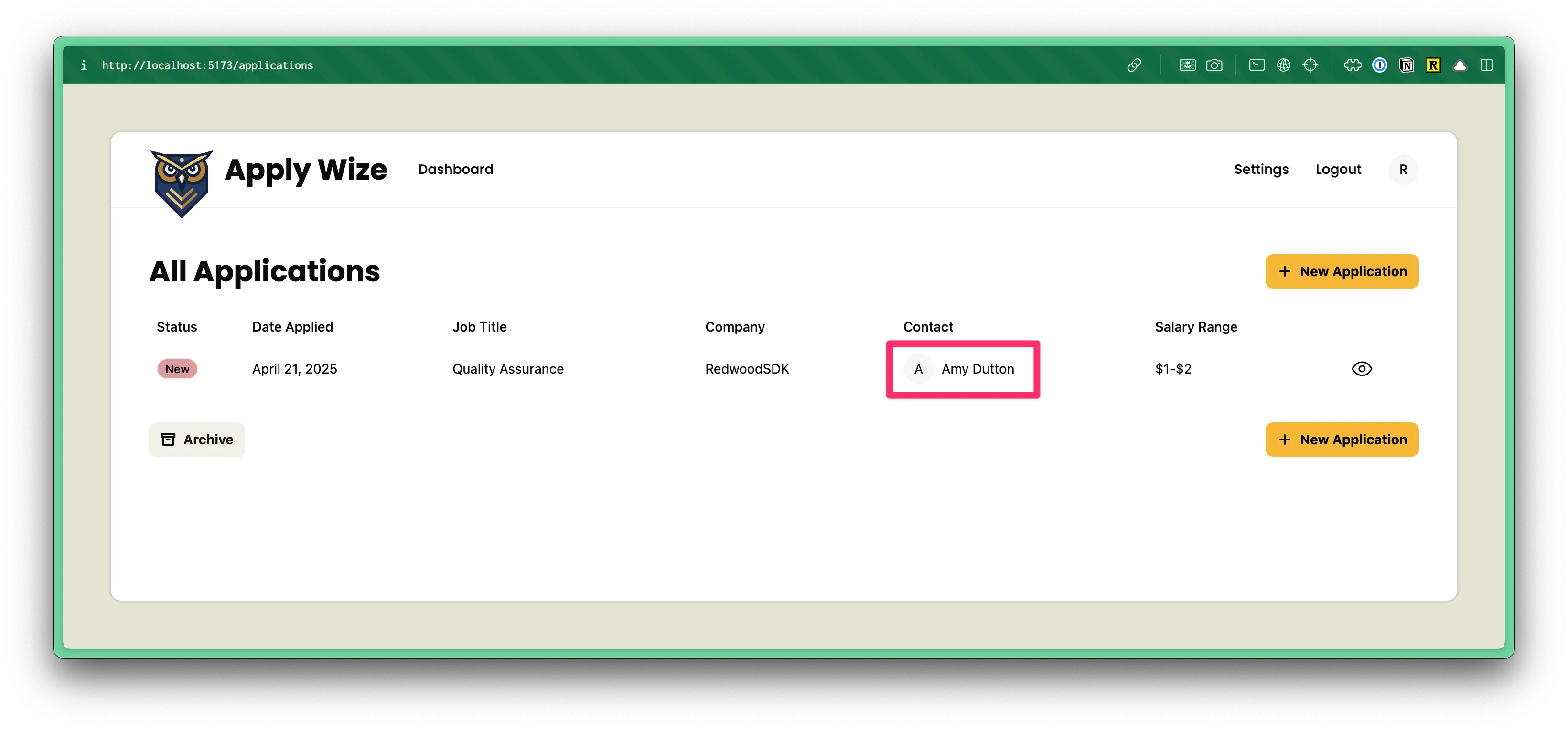Viewport: 1568px width, 729px height.
Task: Click the localhost URL address field
Action: click(x=207, y=65)
